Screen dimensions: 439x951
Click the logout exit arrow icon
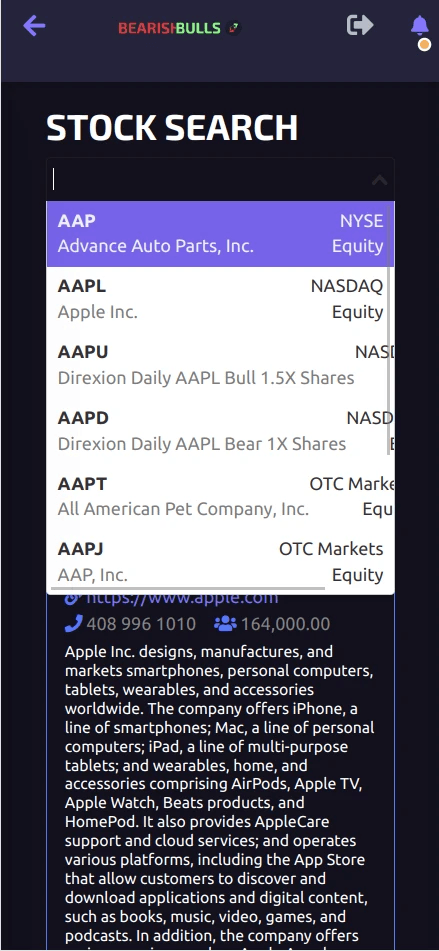(x=360, y=25)
